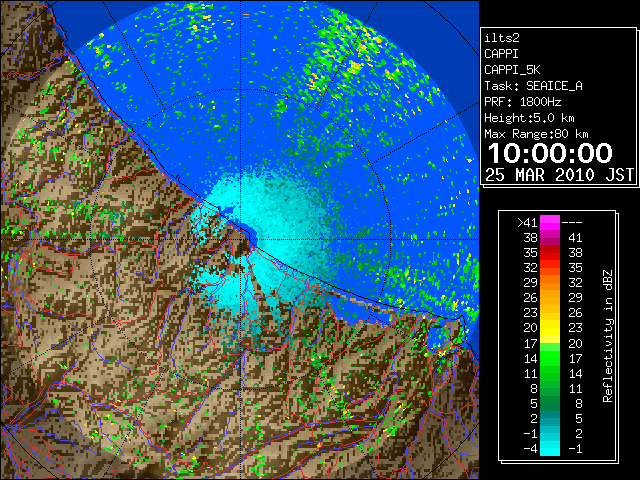This screenshot has height=480, width=640.
Task: Pick the cyan bottom band of the reflectivity scale
Action: coord(550,448)
